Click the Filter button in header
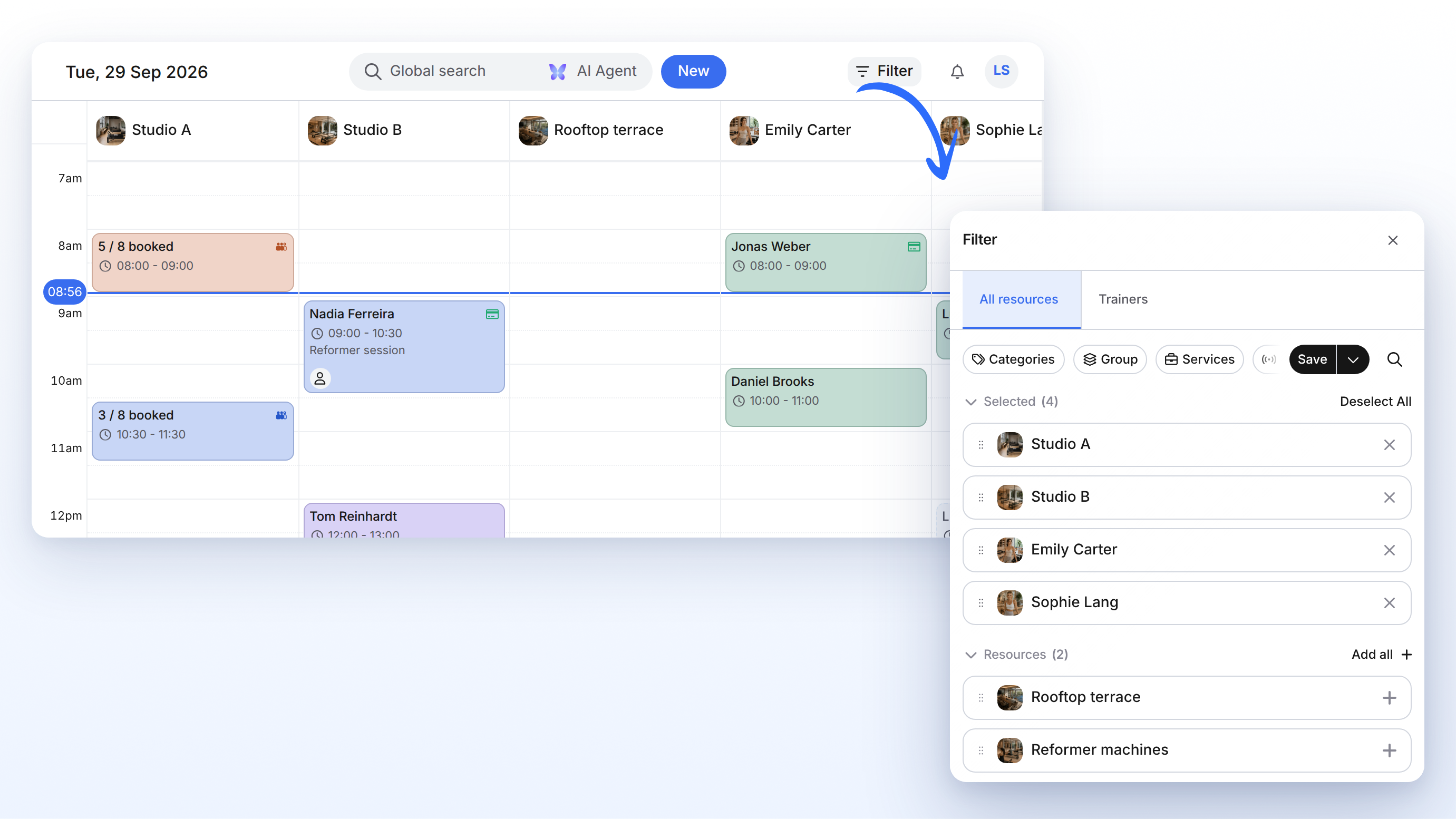 tap(884, 71)
